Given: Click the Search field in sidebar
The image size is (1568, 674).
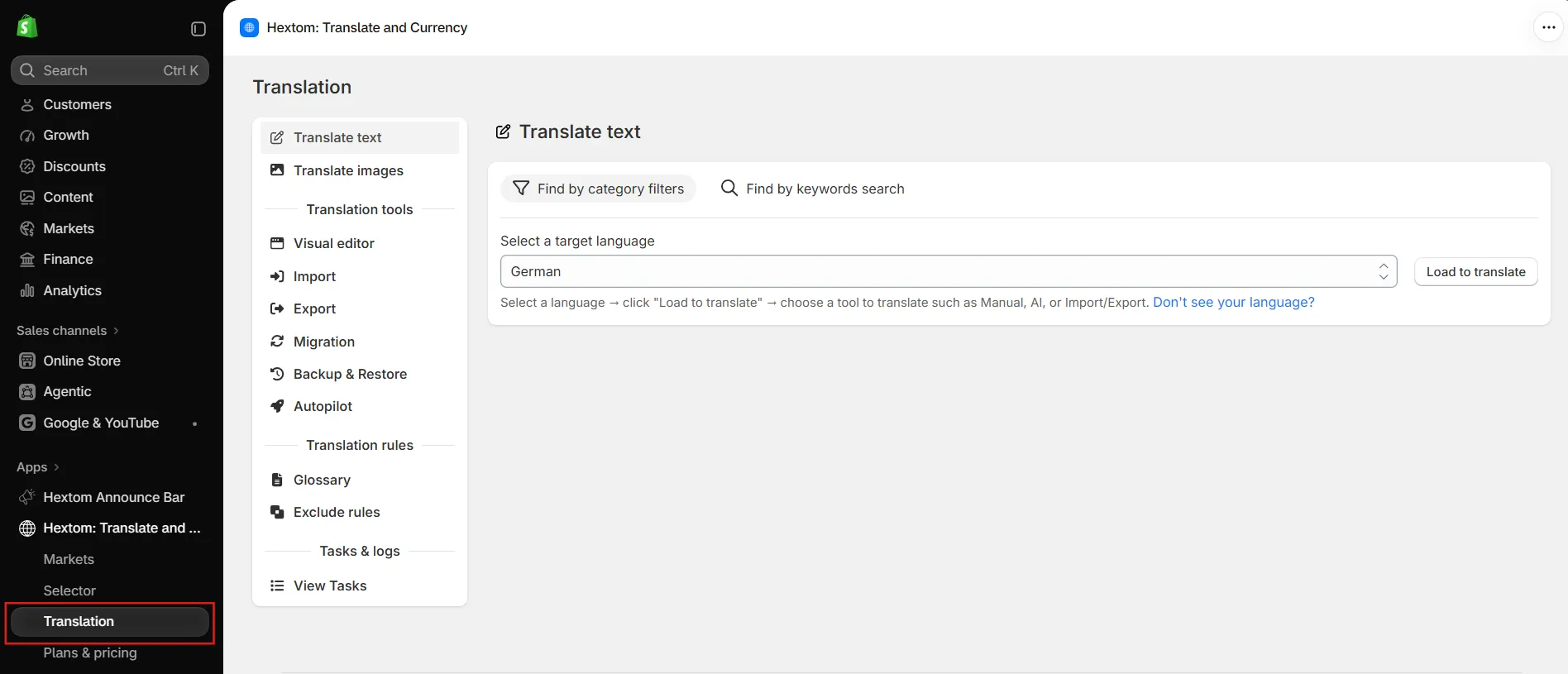Looking at the screenshot, I should 110,70.
